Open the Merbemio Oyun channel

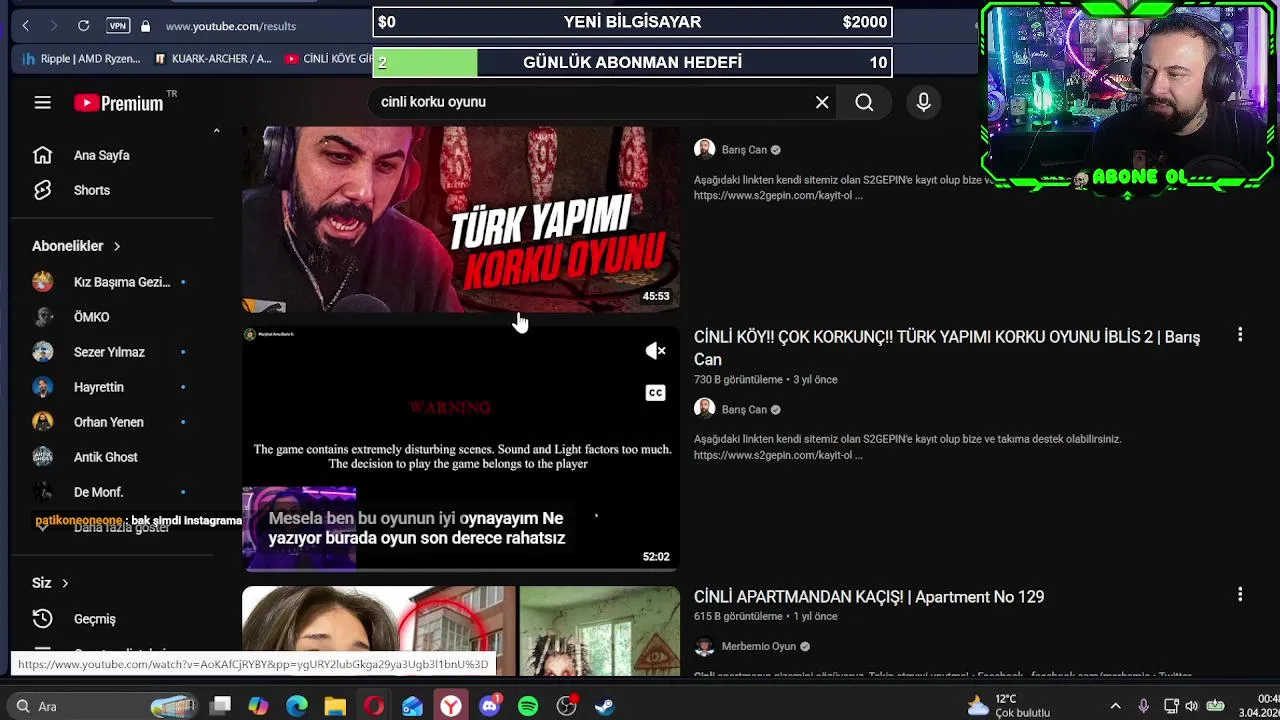tap(759, 647)
